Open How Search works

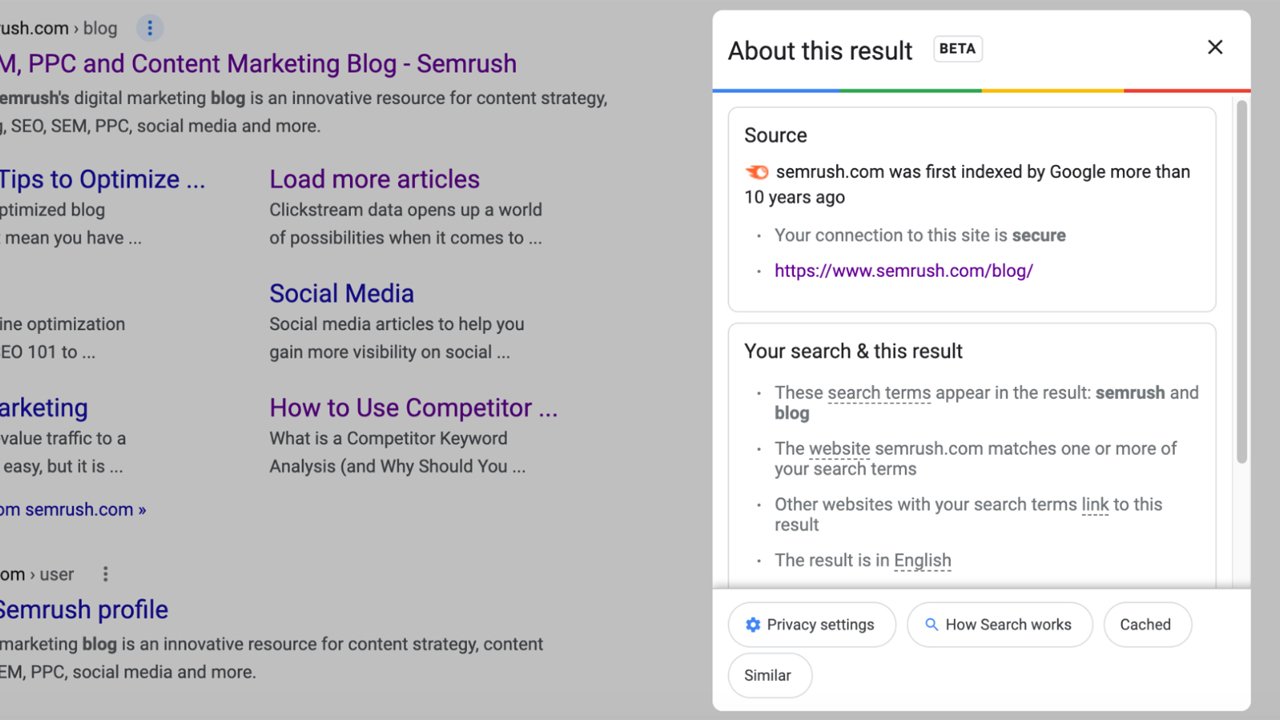click(x=998, y=625)
